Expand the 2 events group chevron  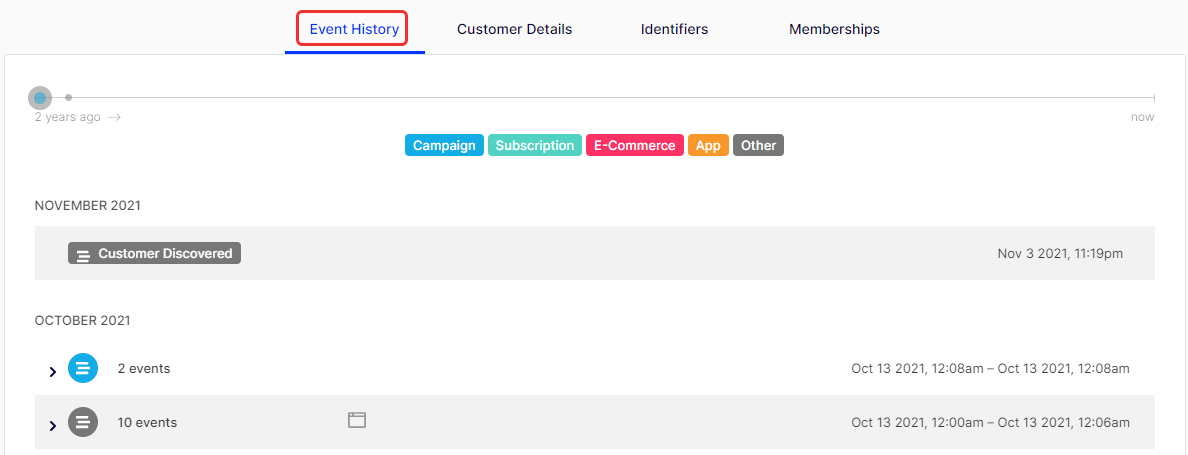tap(52, 372)
